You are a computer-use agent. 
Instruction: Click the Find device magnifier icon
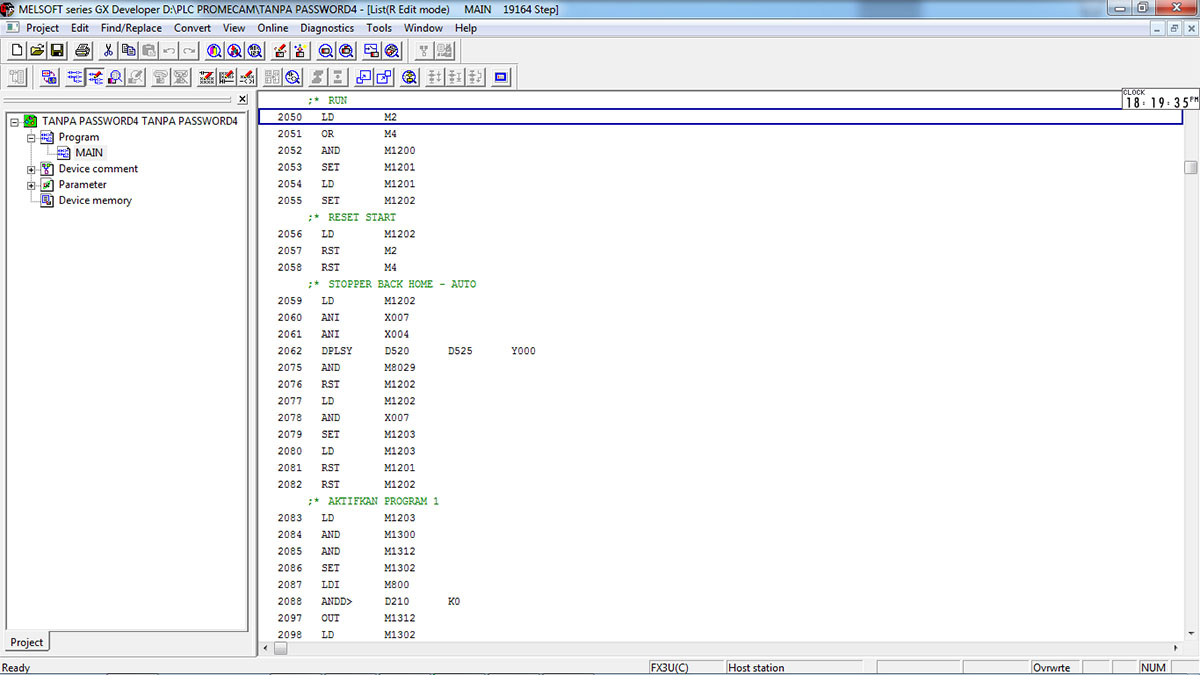point(214,50)
